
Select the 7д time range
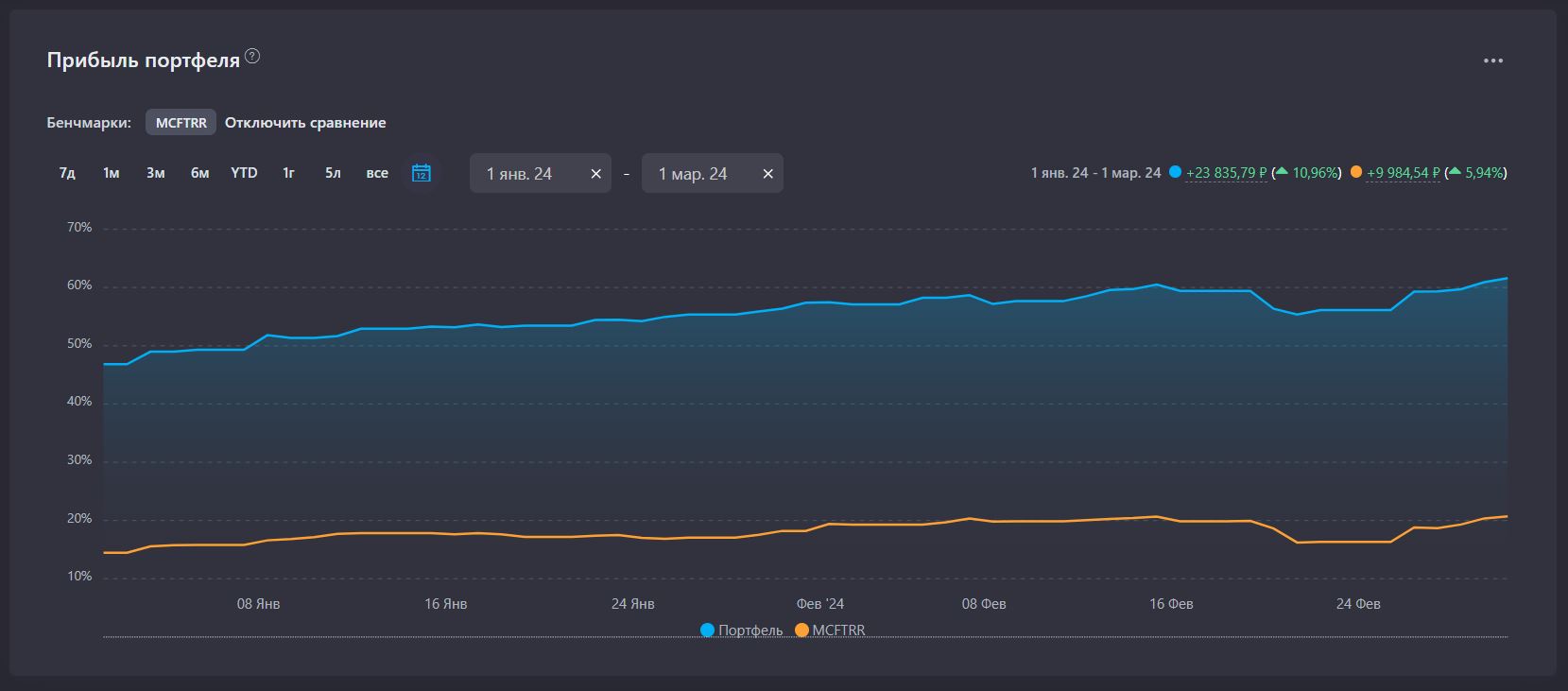(67, 173)
